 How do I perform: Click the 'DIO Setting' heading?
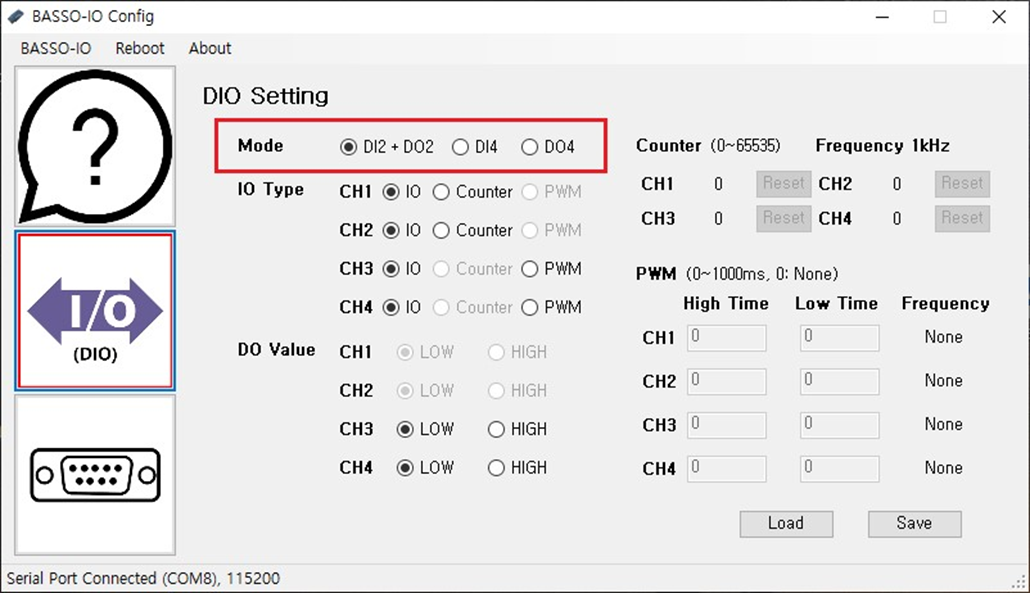(x=265, y=97)
